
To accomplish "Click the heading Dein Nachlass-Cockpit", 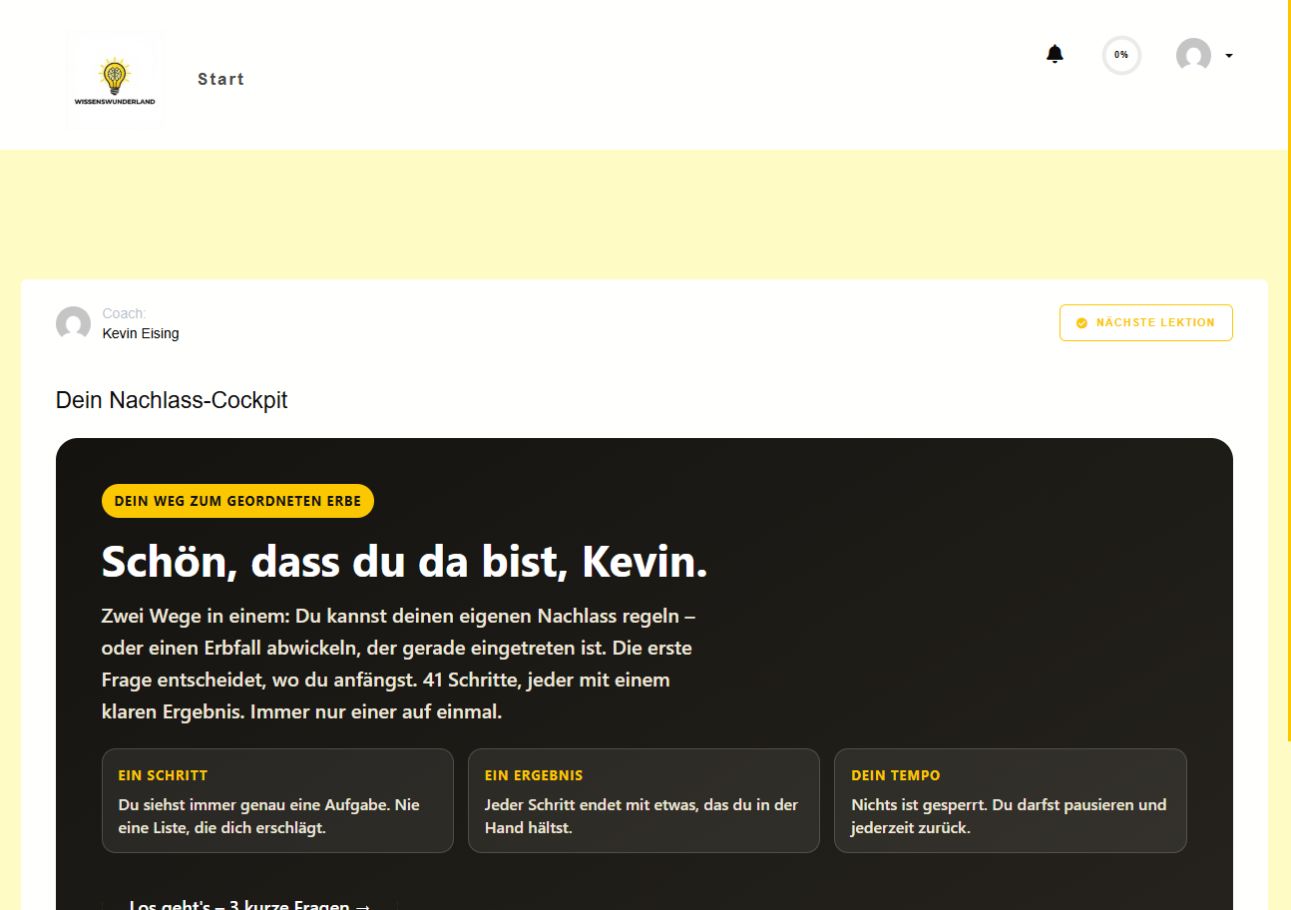I will (x=172, y=401).
